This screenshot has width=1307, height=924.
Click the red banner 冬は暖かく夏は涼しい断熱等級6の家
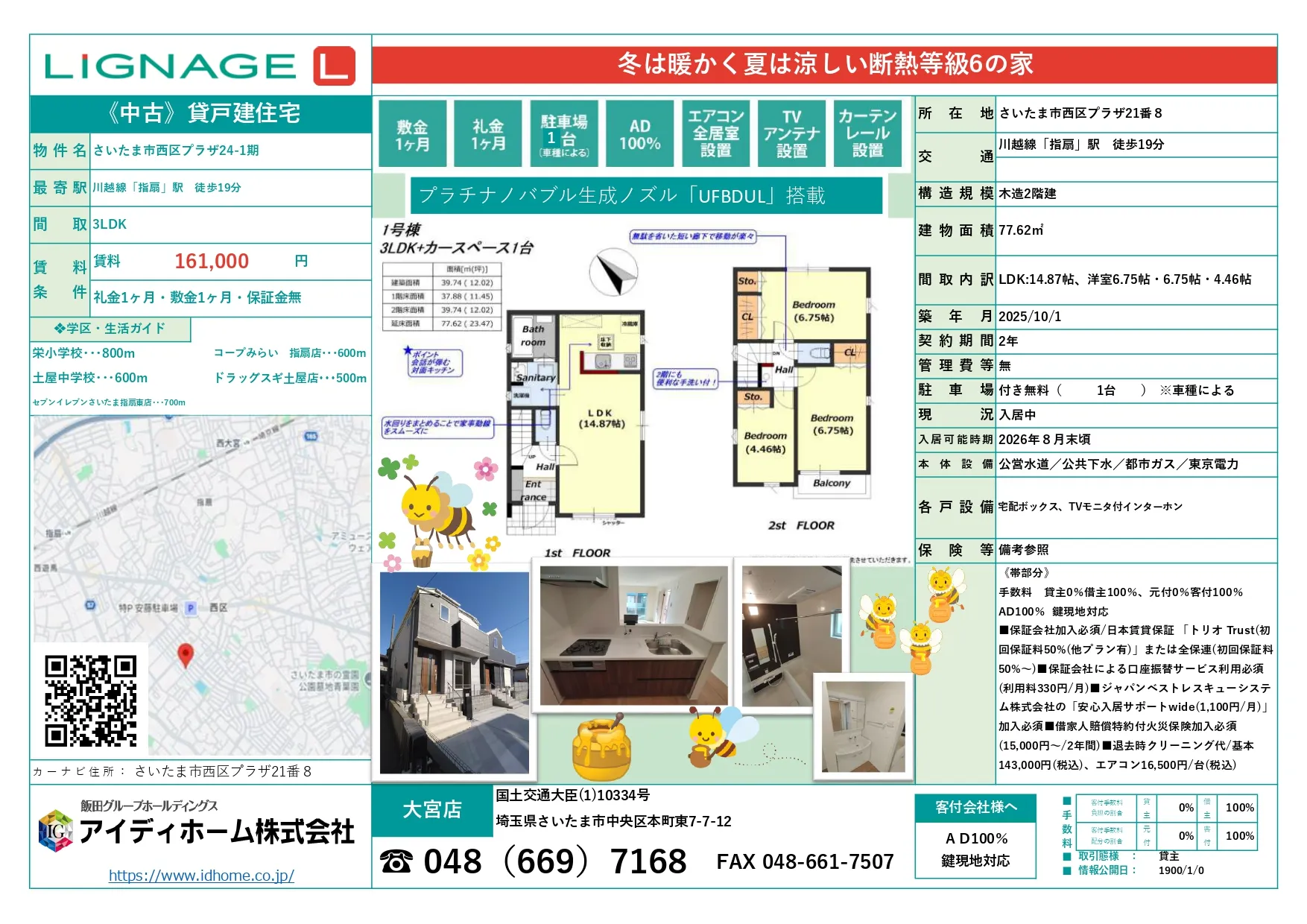[825, 65]
